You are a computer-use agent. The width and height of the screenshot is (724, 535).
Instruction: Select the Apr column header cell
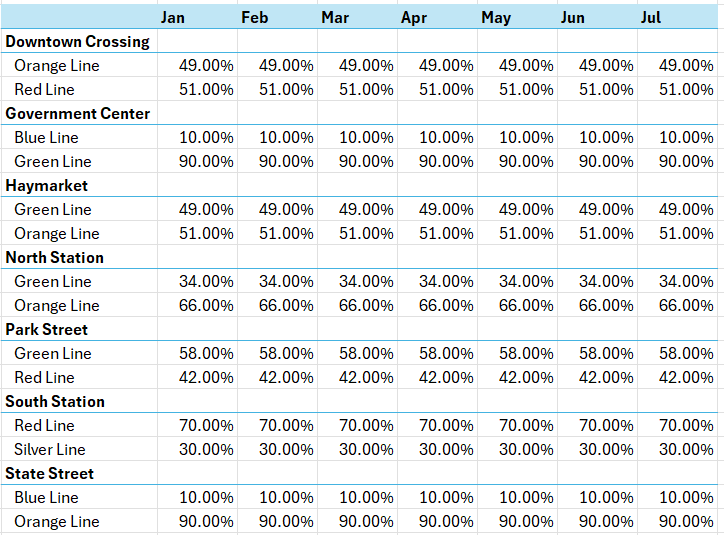414,17
